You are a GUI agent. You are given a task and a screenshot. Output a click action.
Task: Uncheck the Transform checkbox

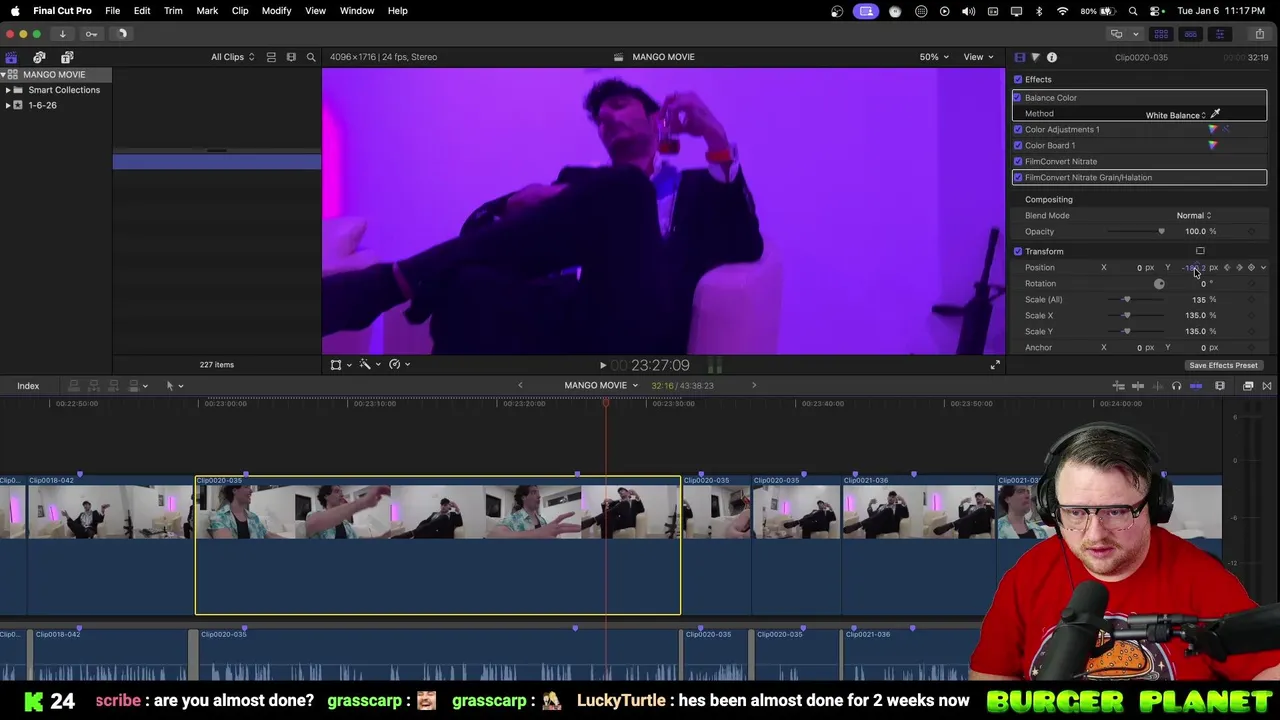tap(1018, 251)
